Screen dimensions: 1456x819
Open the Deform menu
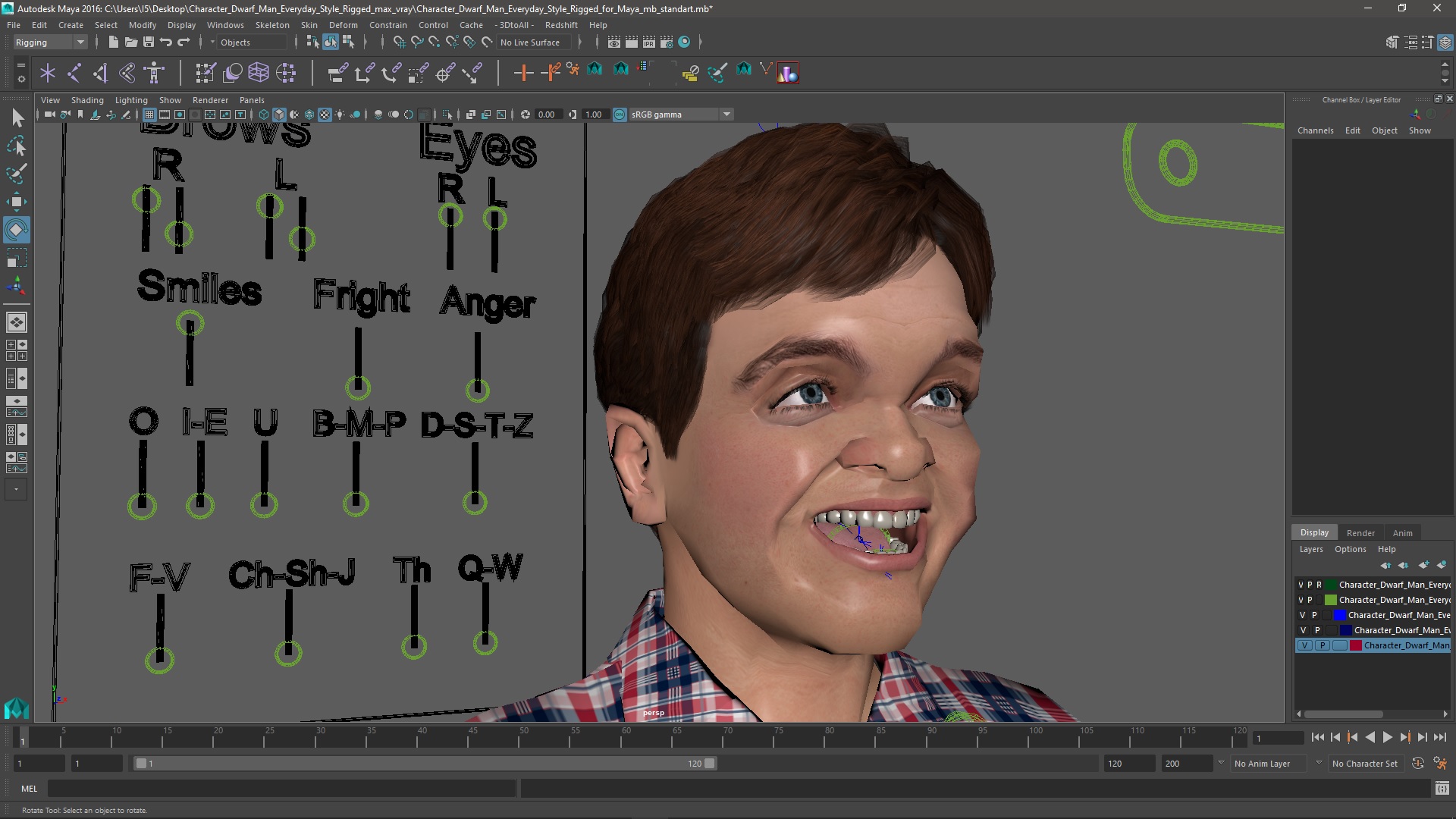click(x=343, y=25)
